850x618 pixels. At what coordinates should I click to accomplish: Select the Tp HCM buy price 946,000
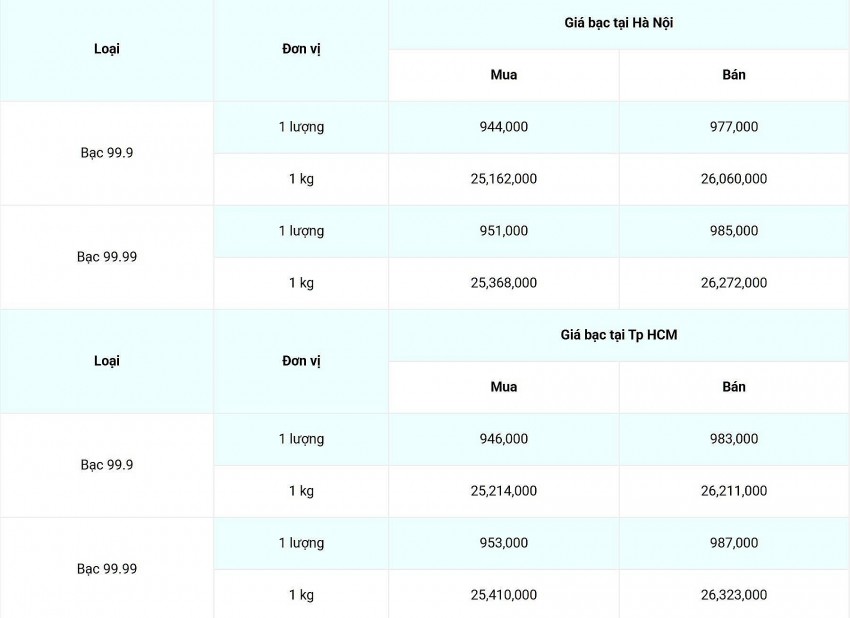pos(504,439)
